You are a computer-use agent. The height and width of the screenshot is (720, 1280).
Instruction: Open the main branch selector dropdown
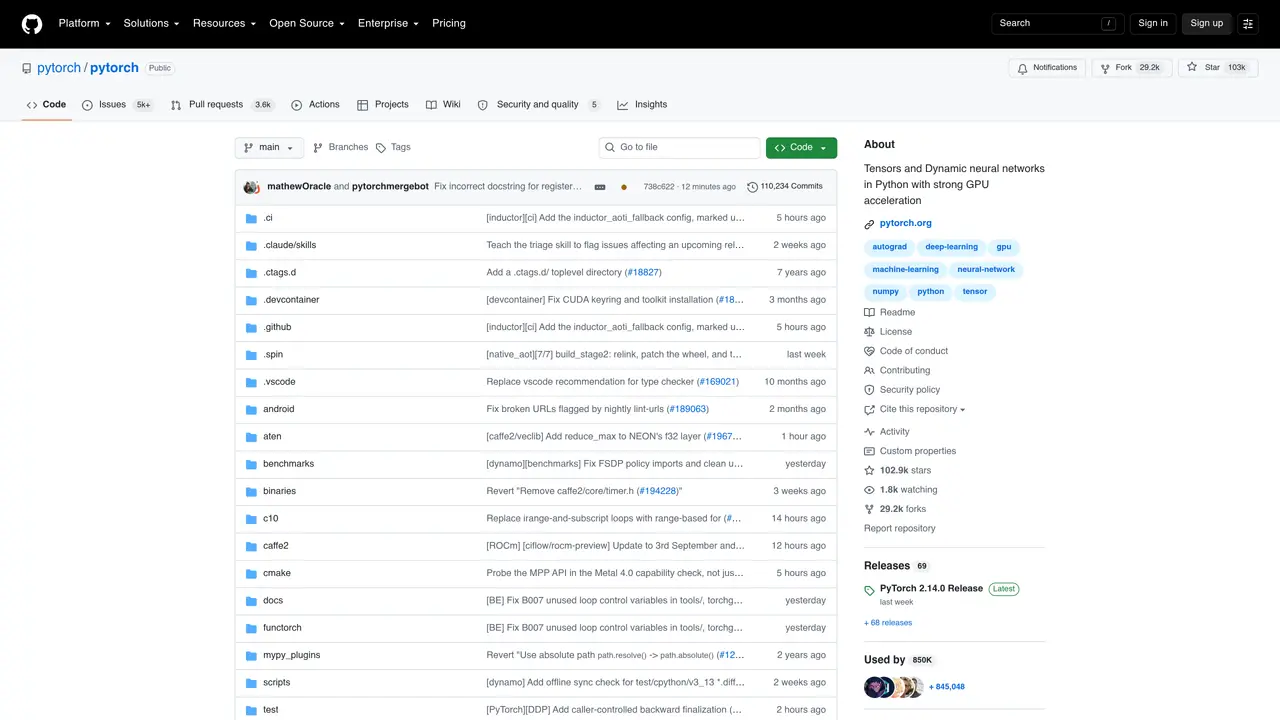click(269, 147)
